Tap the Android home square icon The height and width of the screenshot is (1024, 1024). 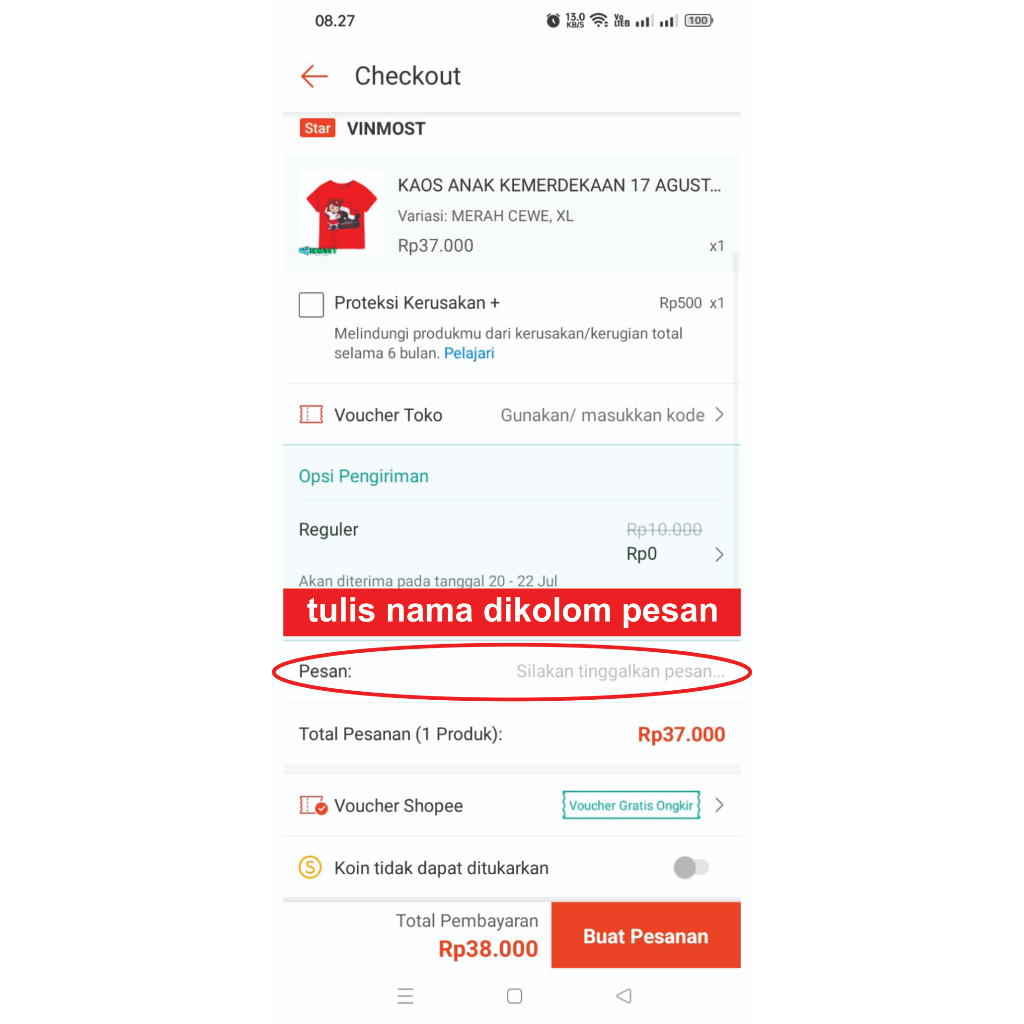pos(515,996)
